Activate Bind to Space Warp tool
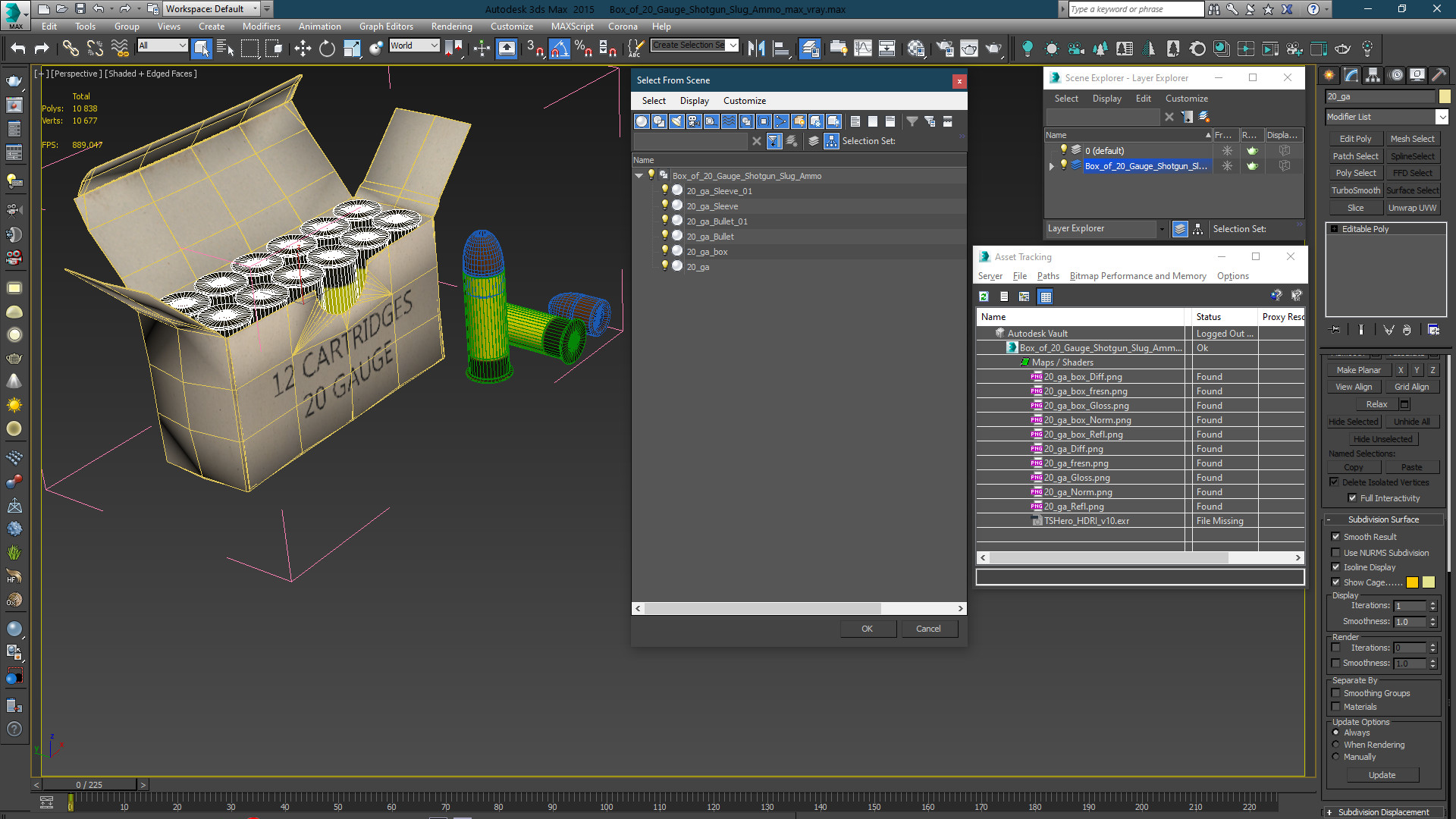Screen dimensions: 1456x819 120,49
